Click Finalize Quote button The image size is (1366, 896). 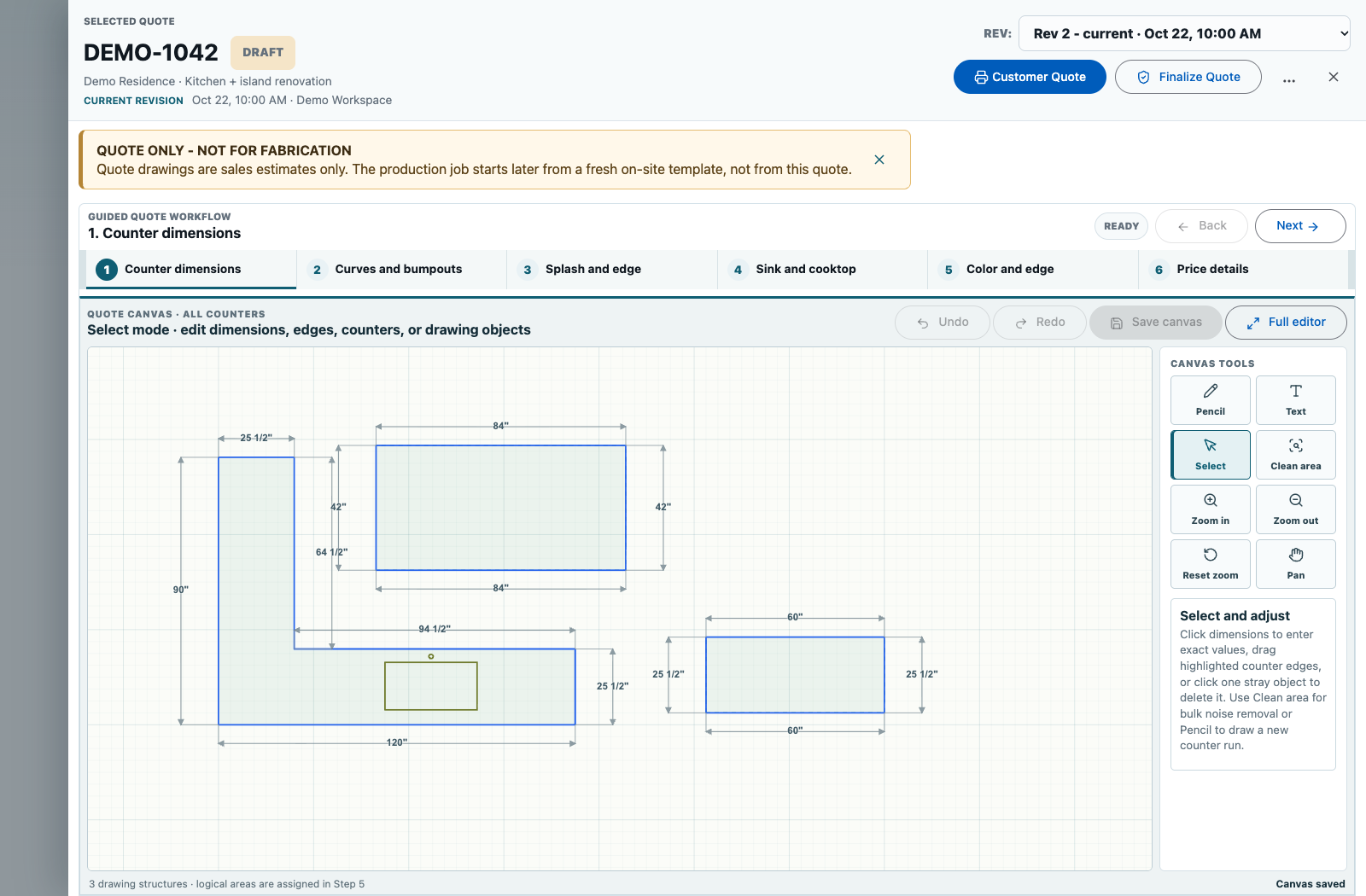click(x=1188, y=77)
